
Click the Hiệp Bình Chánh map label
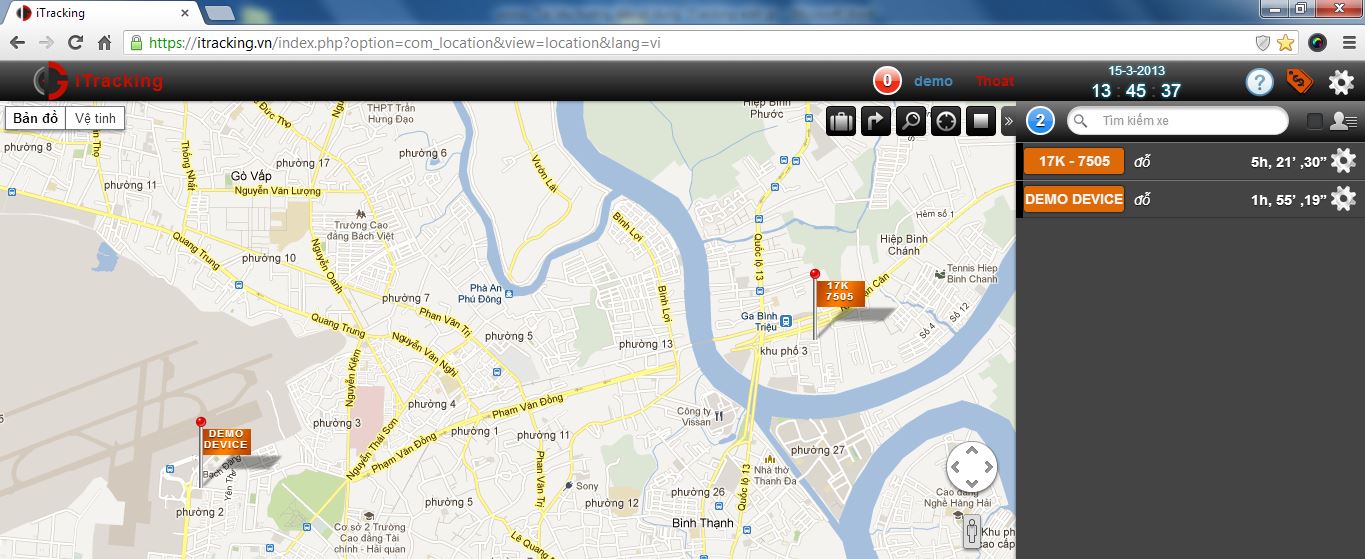(904, 244)
